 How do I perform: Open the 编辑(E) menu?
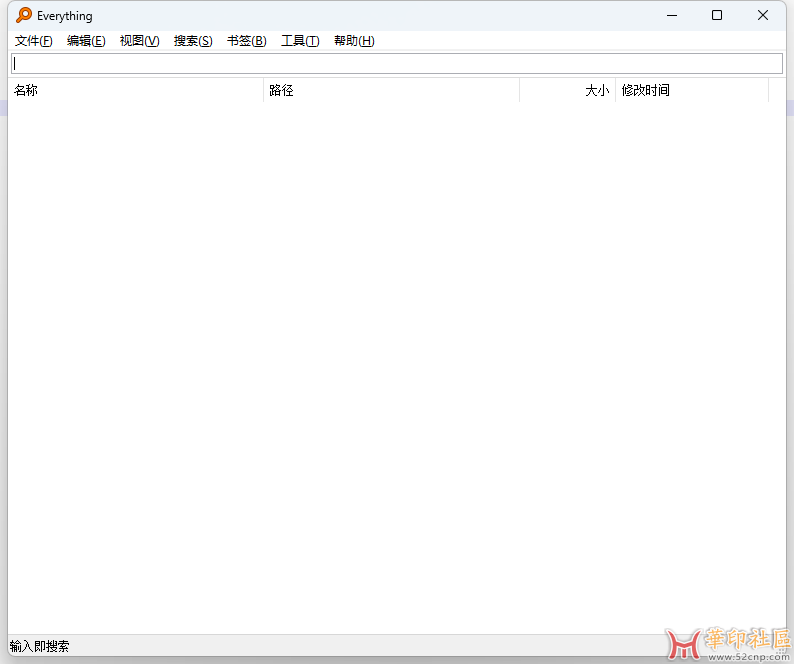(86, 41)
